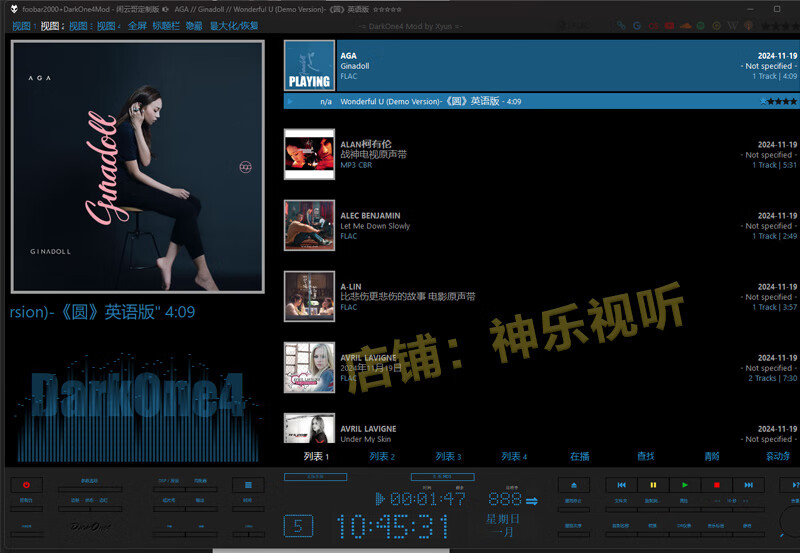
Task: Click the 最大化/恢复 button
Action: pyautogui.click(x=234, y=26)
